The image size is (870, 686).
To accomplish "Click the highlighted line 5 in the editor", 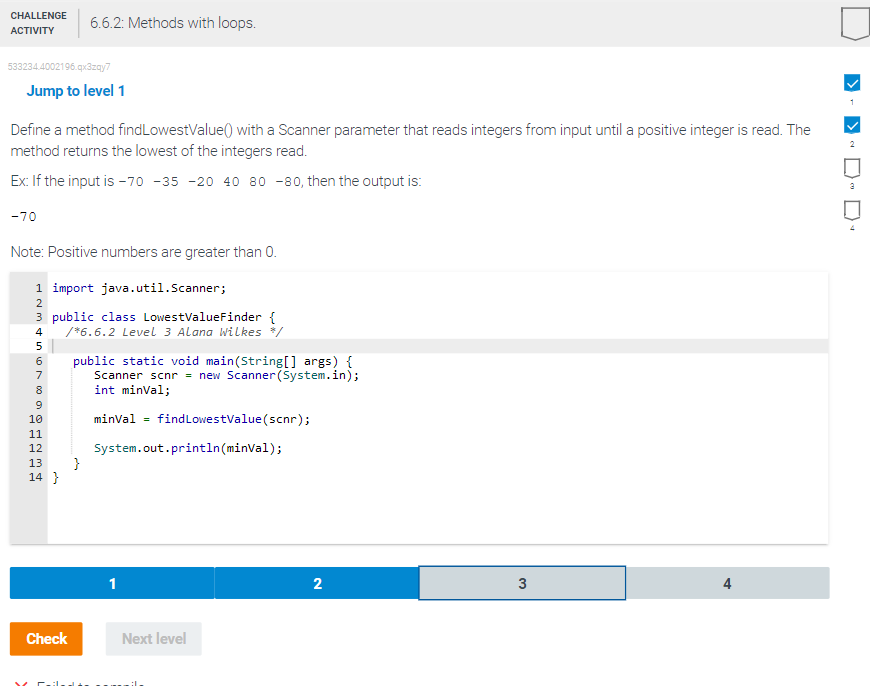I will 200,346.
